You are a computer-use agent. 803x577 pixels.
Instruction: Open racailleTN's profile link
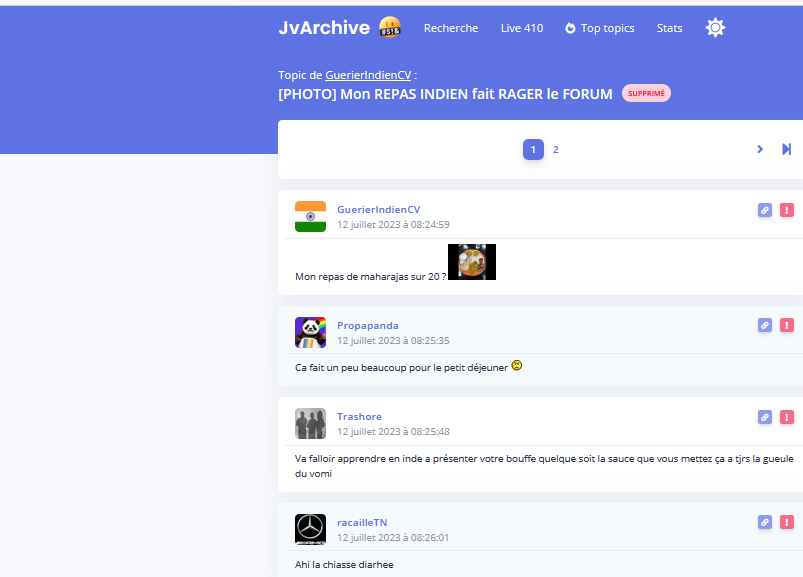[362, 523]
